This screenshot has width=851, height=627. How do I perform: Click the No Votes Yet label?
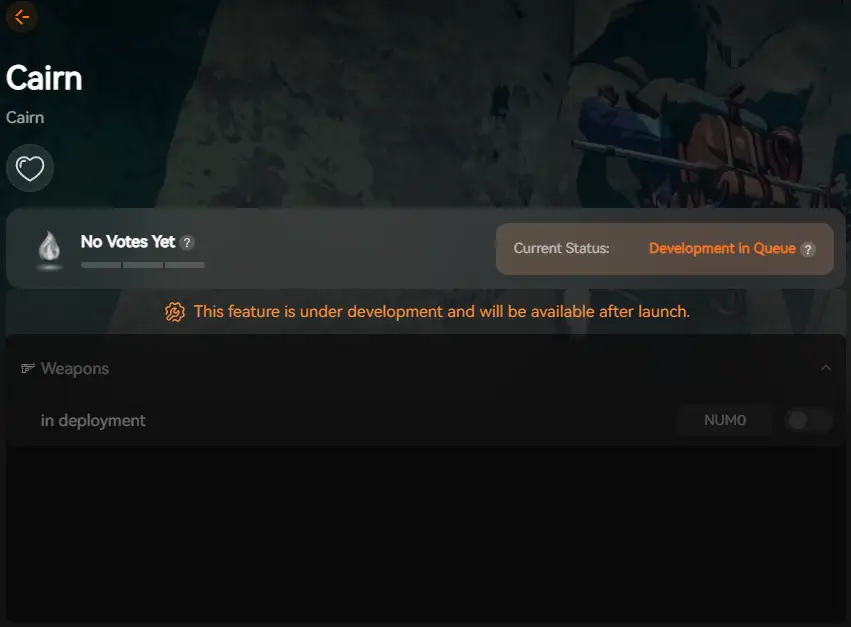pos(128,242)
